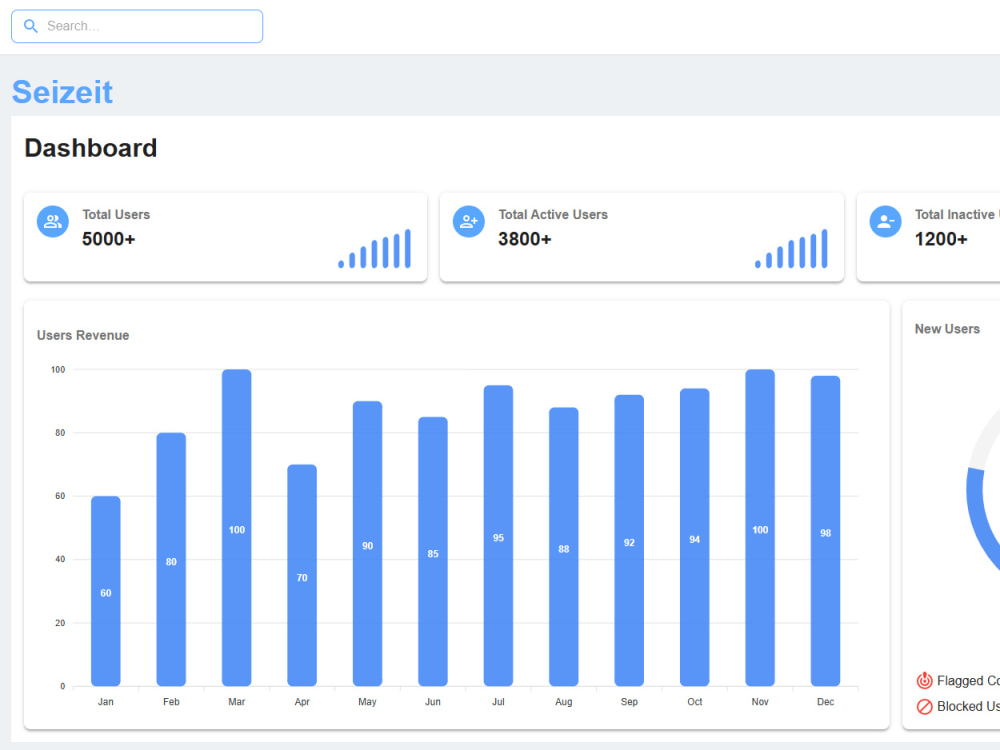This screenshot has height=750, width=1000.
Task: Click the Oct bar labeled 94
Action: click(695, 537)
